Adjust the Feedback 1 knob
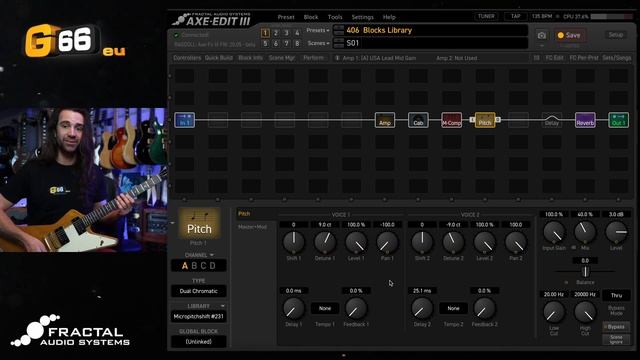 (x=356, y=309)
